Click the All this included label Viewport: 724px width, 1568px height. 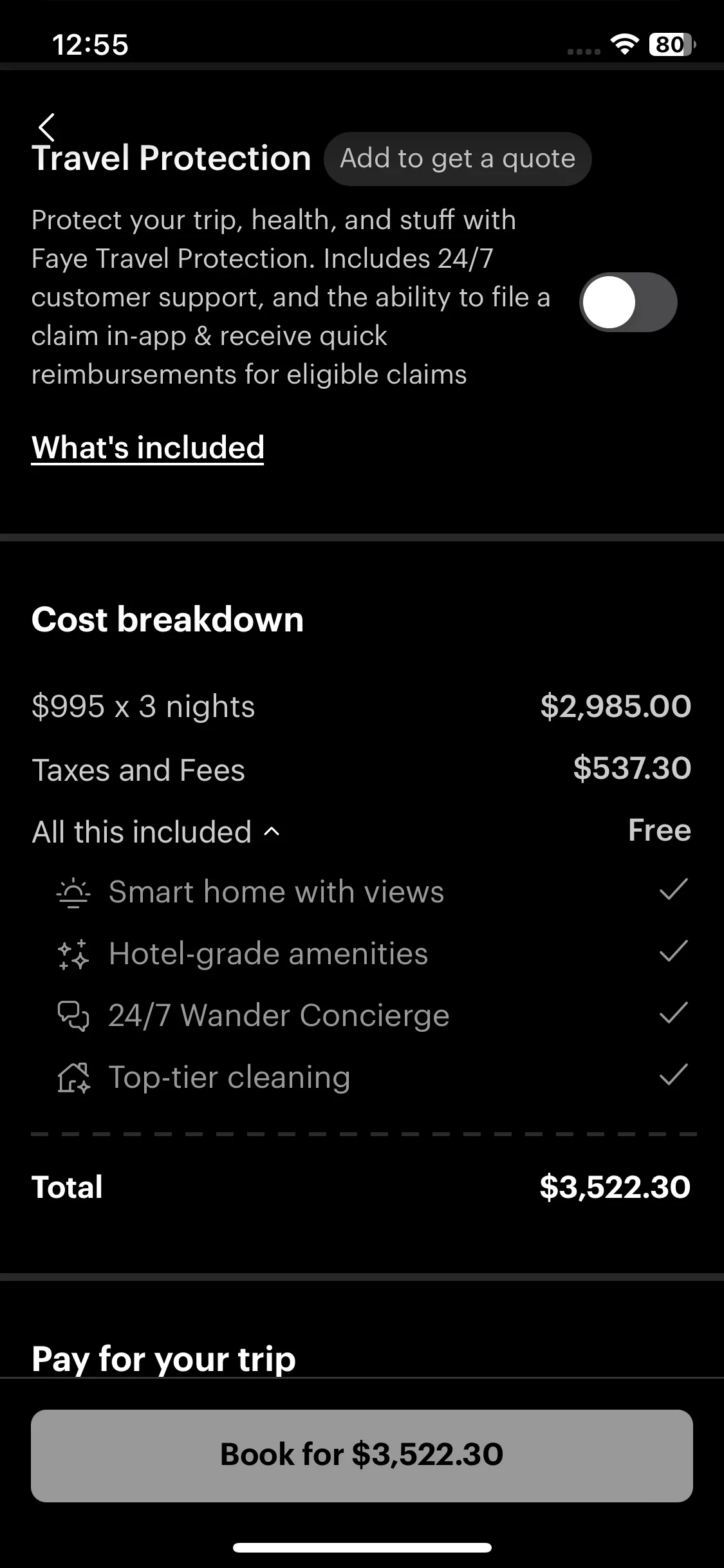coord(142,832)
